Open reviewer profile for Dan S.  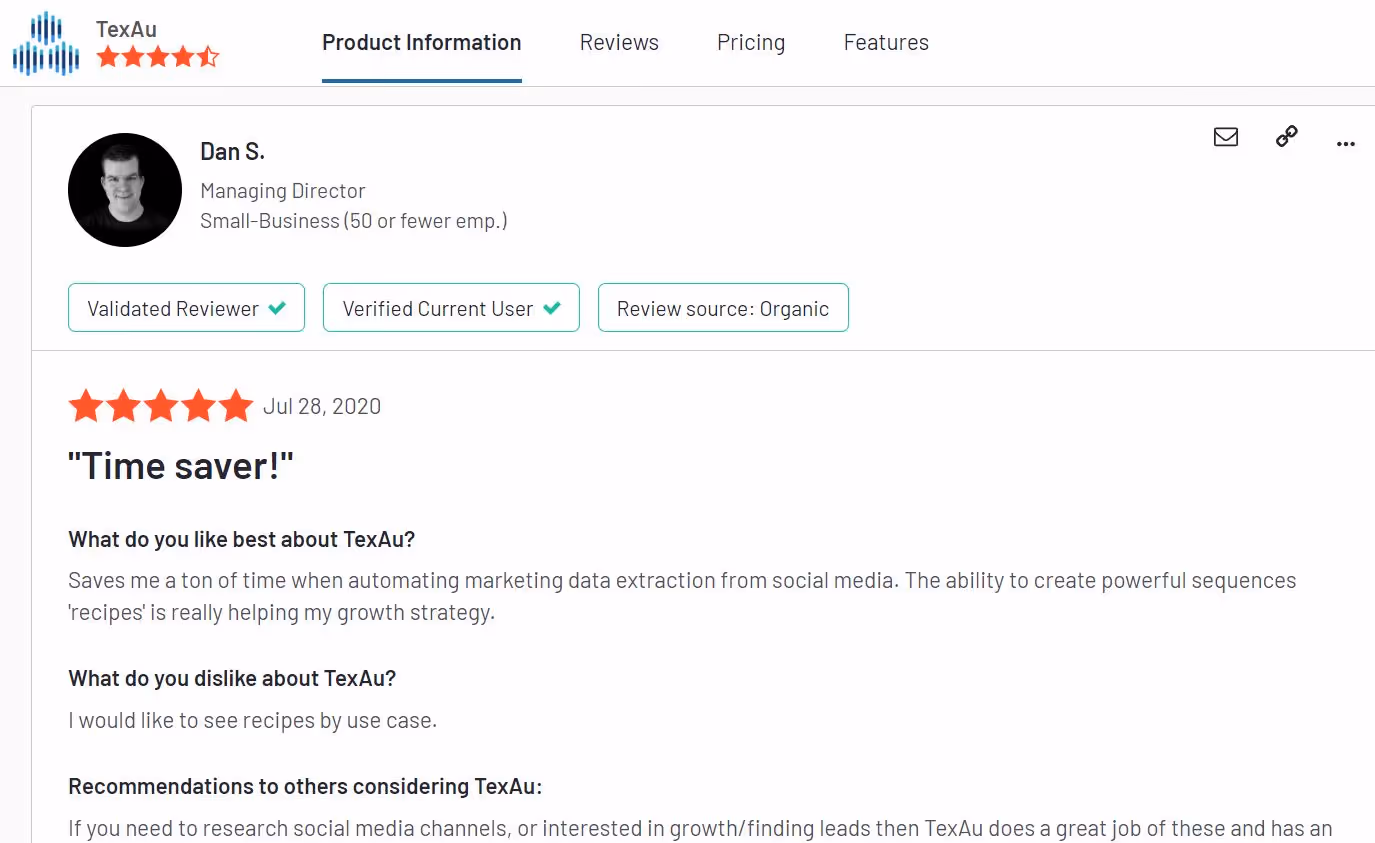coord(232,151)
